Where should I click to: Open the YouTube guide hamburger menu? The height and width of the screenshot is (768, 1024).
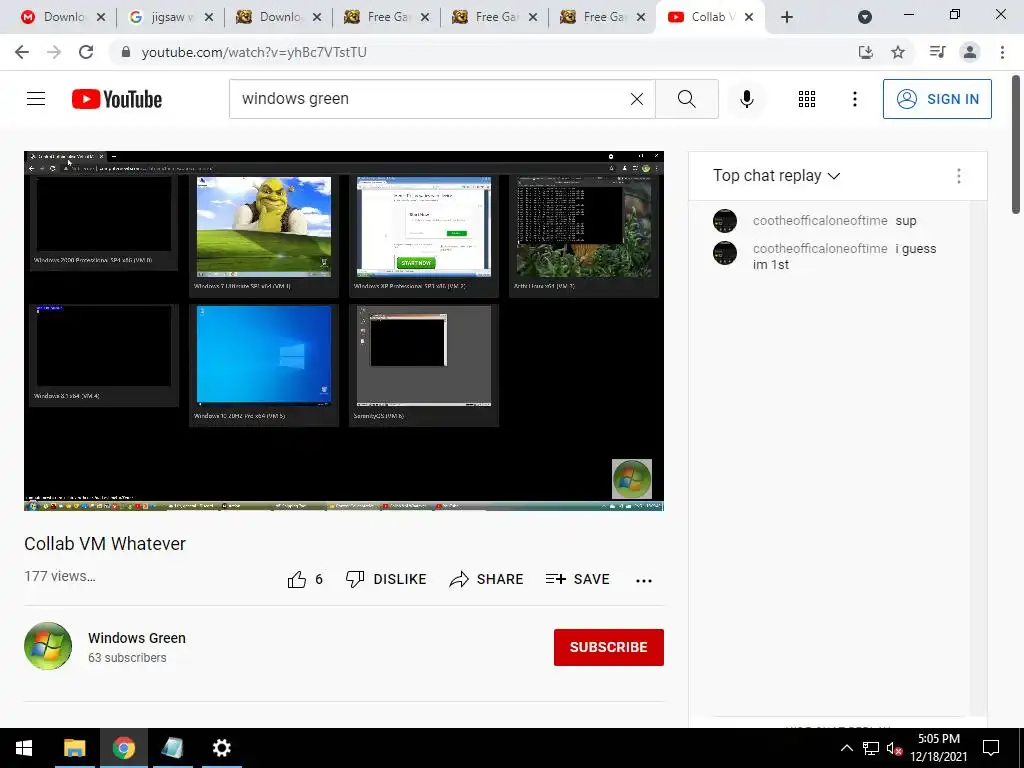36,99
